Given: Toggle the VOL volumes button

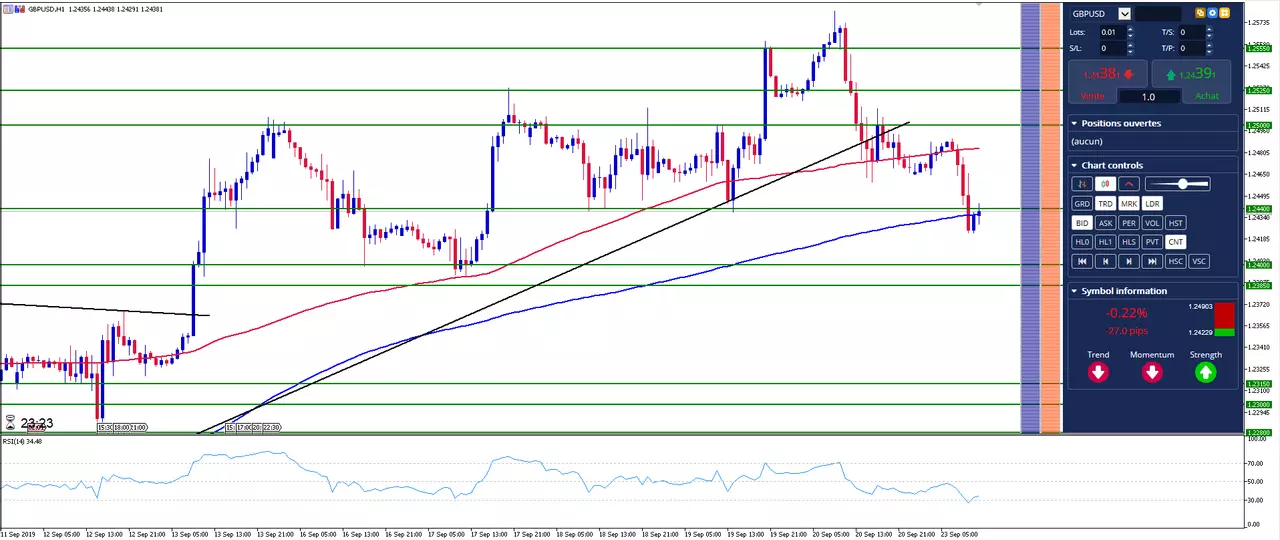Looking at the screenshot, I should click(x=1152, y=223).
